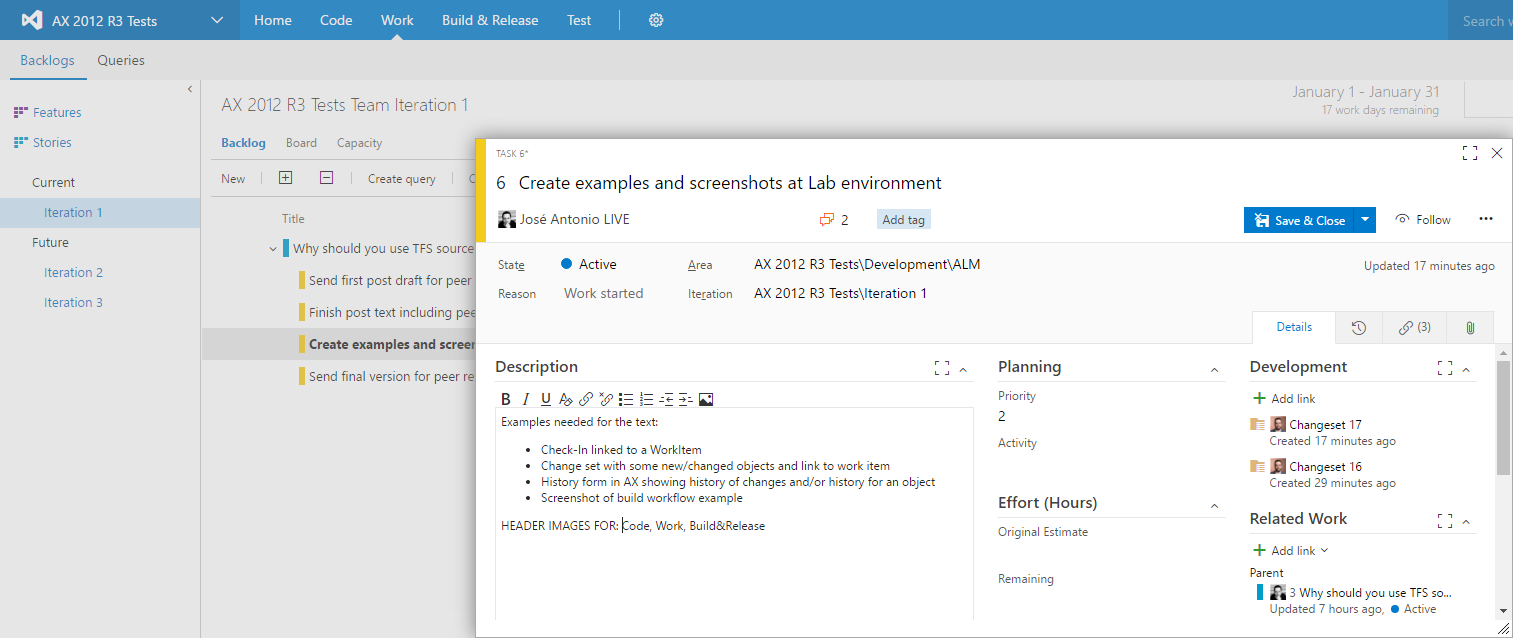
Task: Switch to the Board tab
Action: pos(301,143)
